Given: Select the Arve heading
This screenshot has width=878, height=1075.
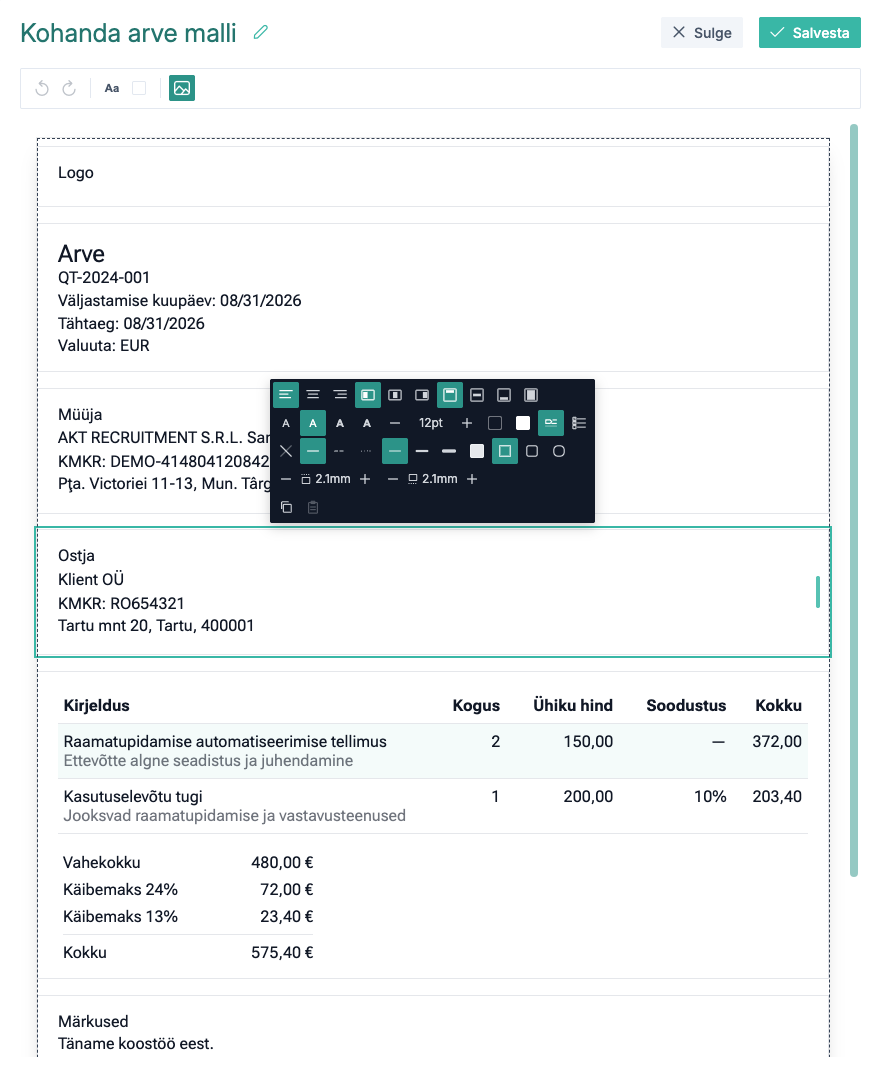Looking at the screenshot, I should [x=81, y=254].
